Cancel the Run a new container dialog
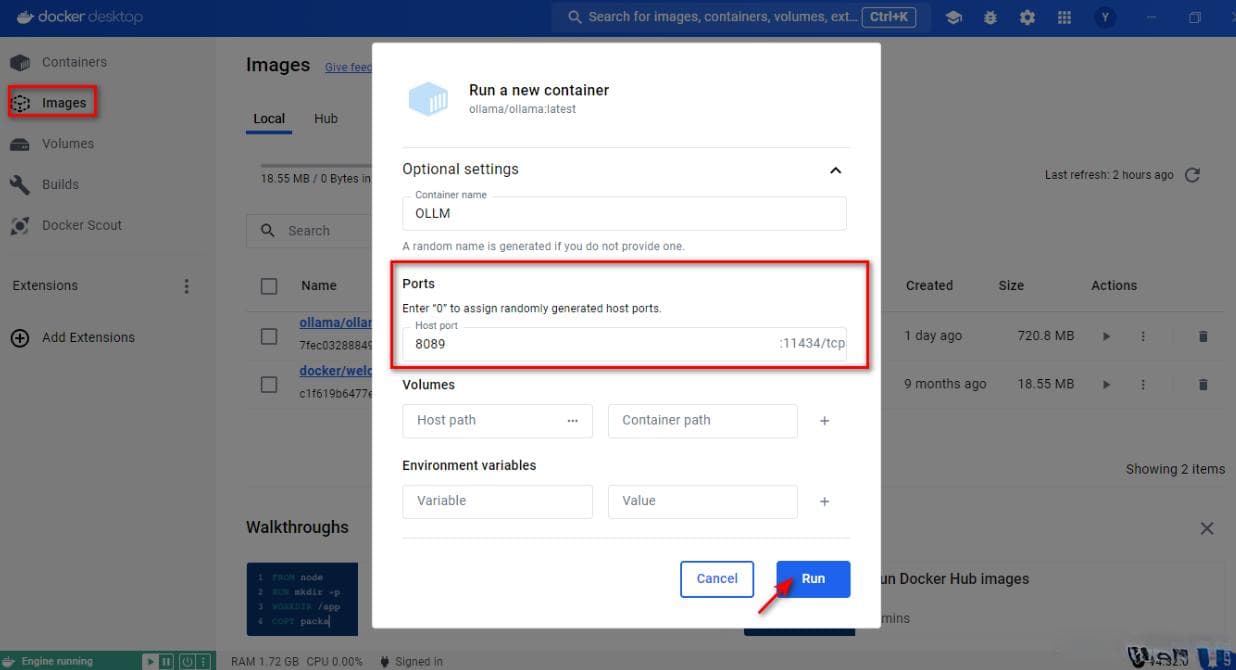The image size is (1236, 670). tap(717, 579)
